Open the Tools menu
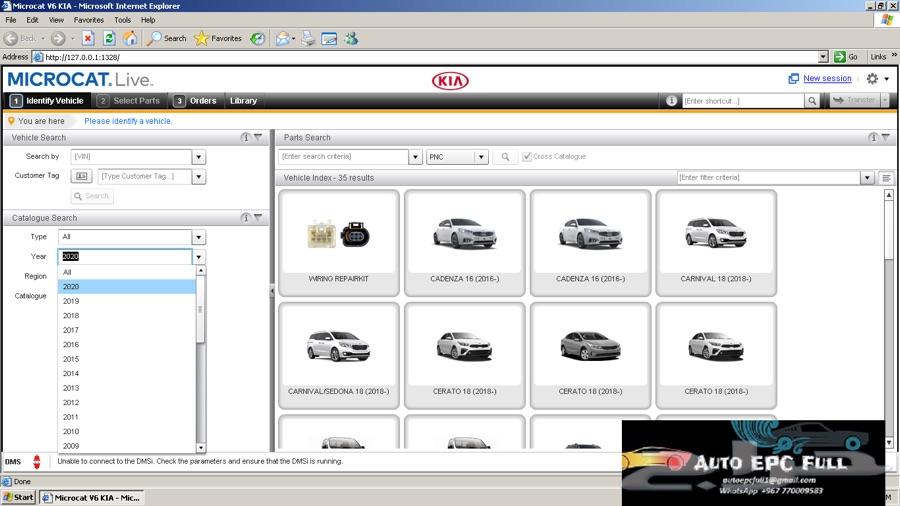Image resolution: width=900 pixels, height=506 pixels. pyautogui.click(x=122, y=20)
